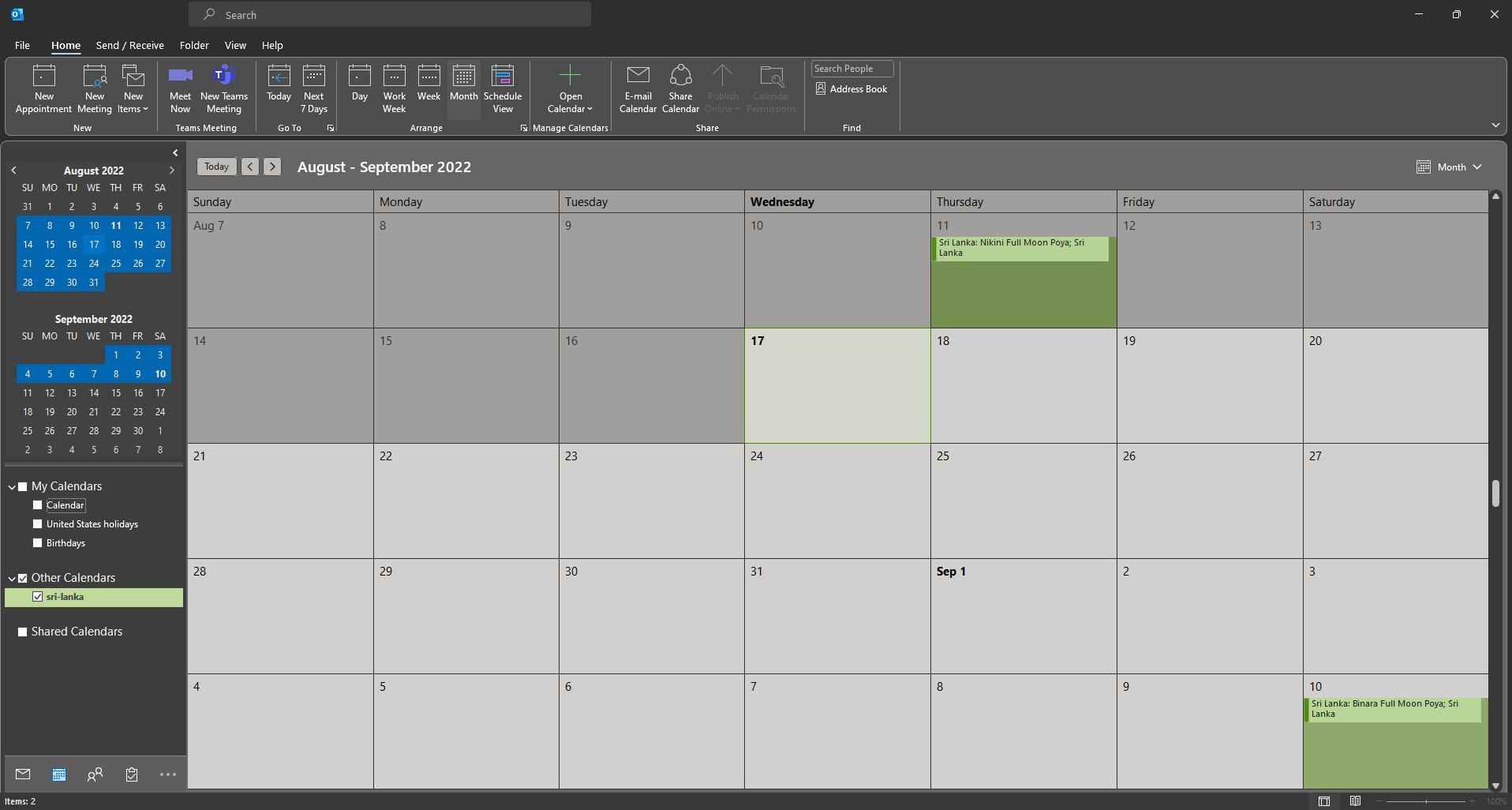Collapse the ribbon with the chevron
This screenshot has width=1512, height=810.
[x=1495, y=125]
